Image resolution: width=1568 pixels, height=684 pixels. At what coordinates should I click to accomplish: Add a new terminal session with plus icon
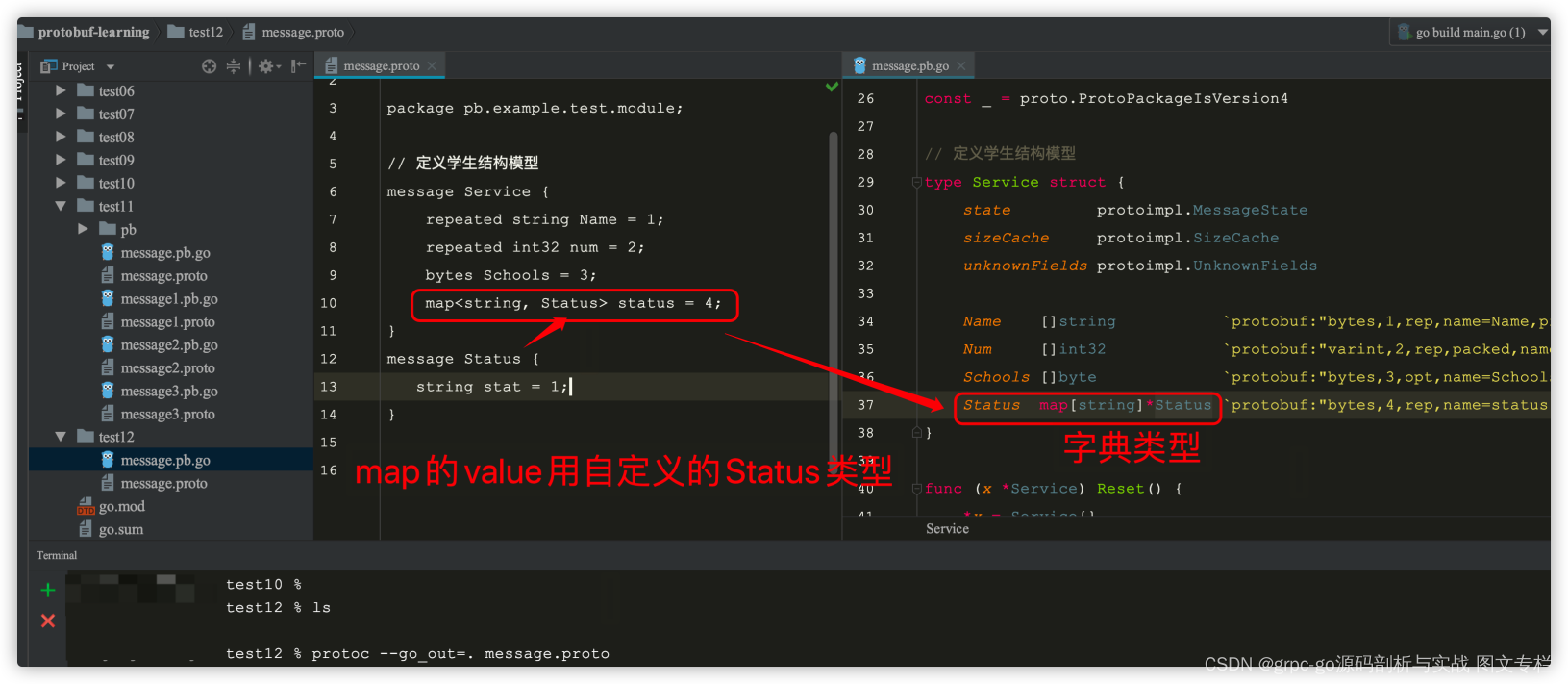coord(48,590)
